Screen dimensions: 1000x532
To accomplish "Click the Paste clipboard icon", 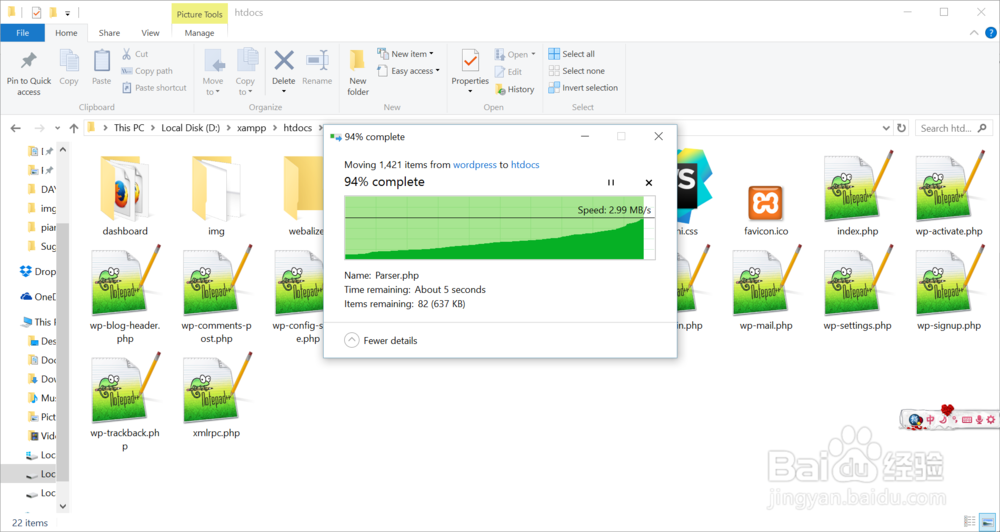I will click(101, 68).
